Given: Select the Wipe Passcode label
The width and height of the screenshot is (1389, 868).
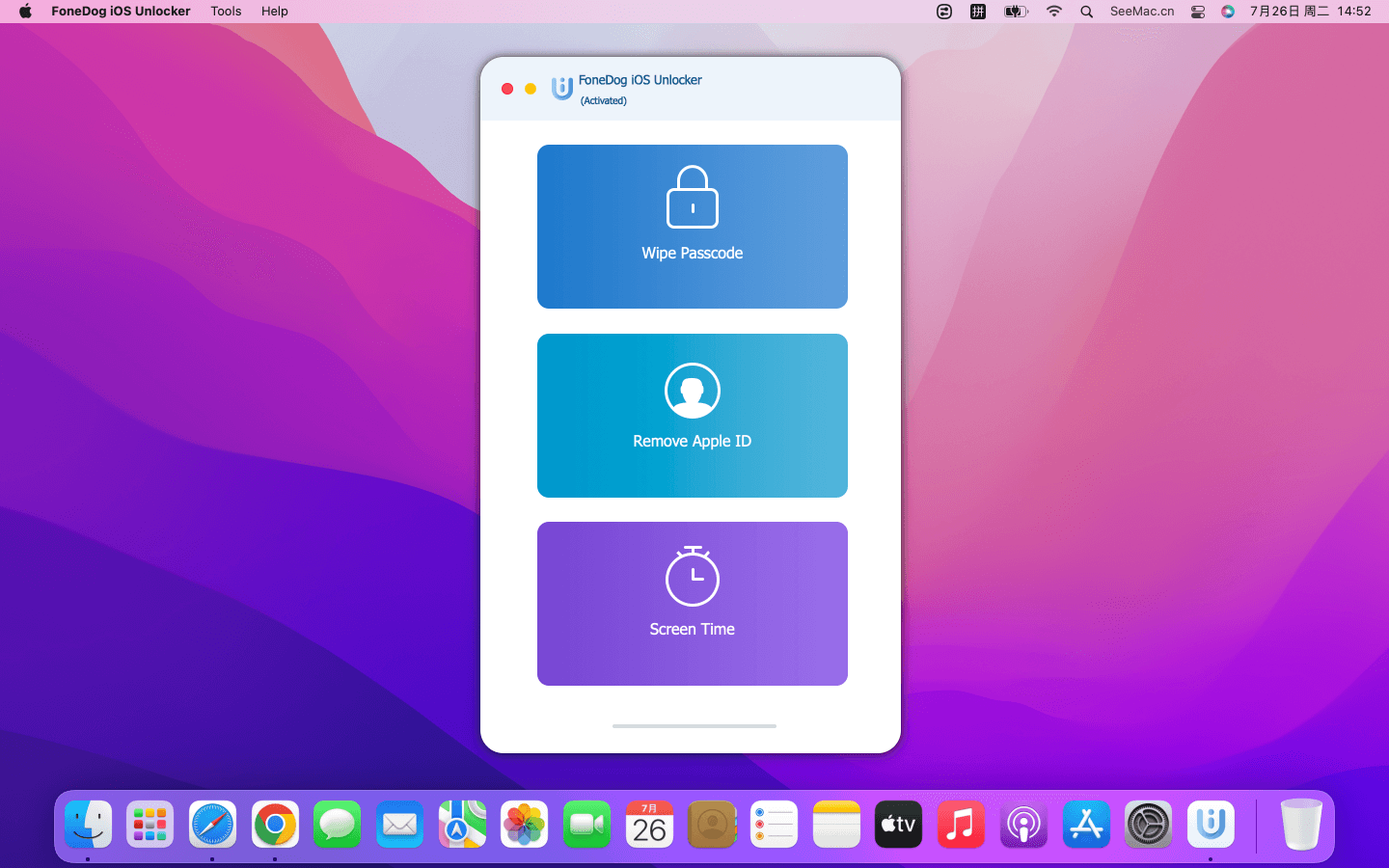Looking at the screenshot, I should coord(692,253).
